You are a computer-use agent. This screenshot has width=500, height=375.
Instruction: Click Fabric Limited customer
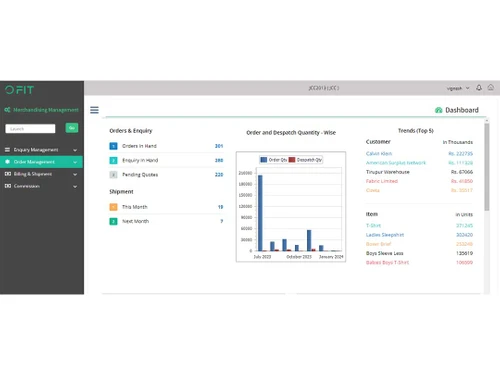point(382,181)
